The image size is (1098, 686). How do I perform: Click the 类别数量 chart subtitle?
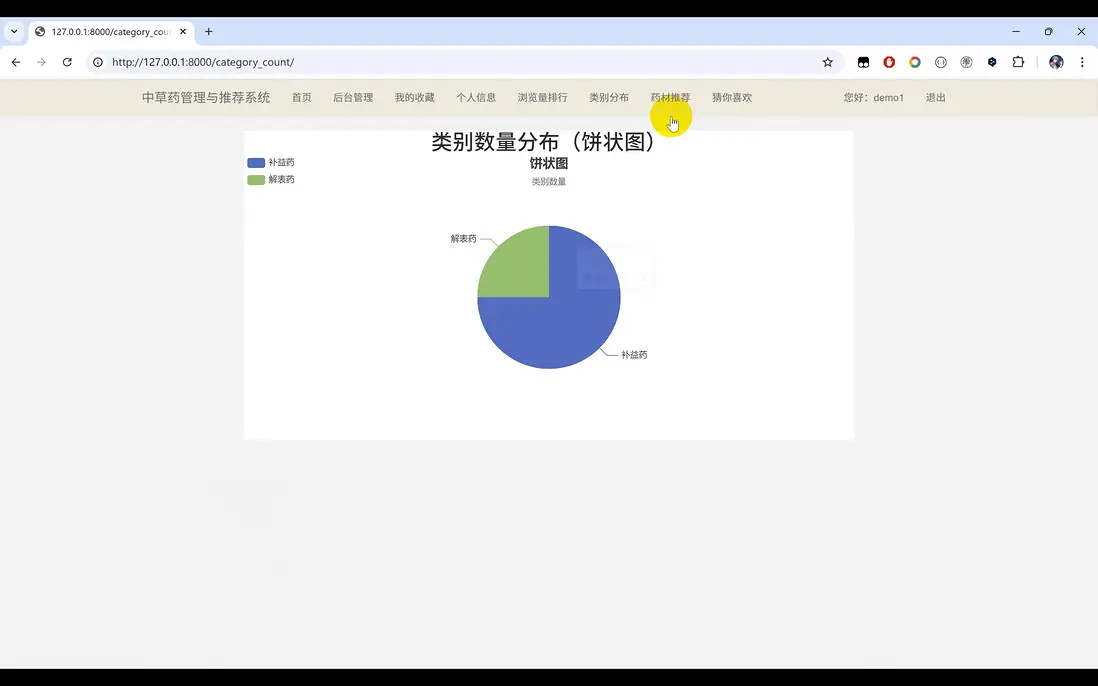pos(549,181)
